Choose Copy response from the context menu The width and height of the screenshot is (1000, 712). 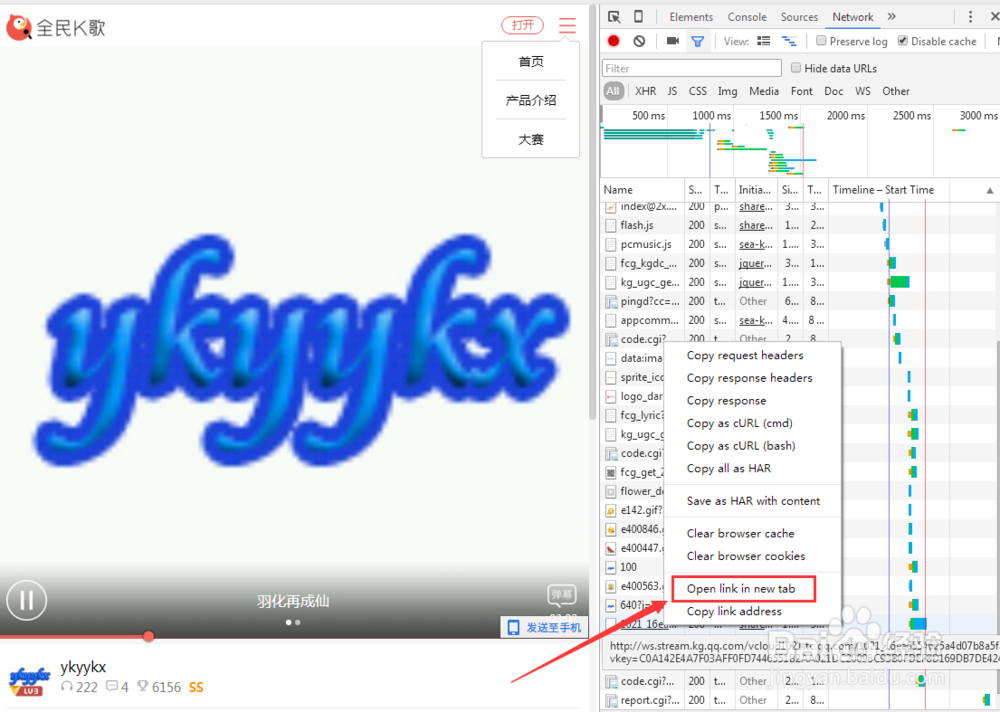pos(726,401)
